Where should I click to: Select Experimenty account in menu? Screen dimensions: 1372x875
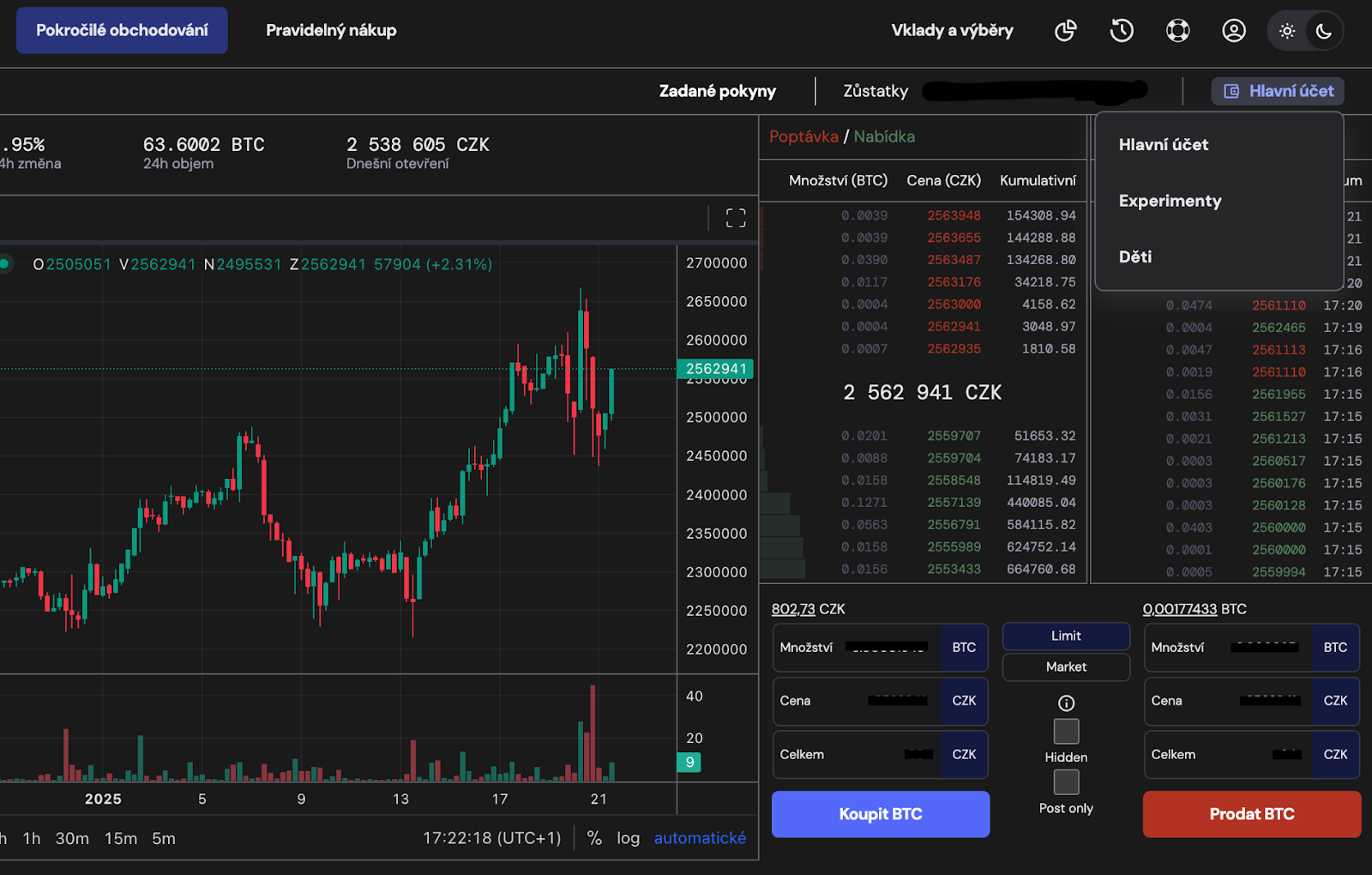tap(1170, 201)
